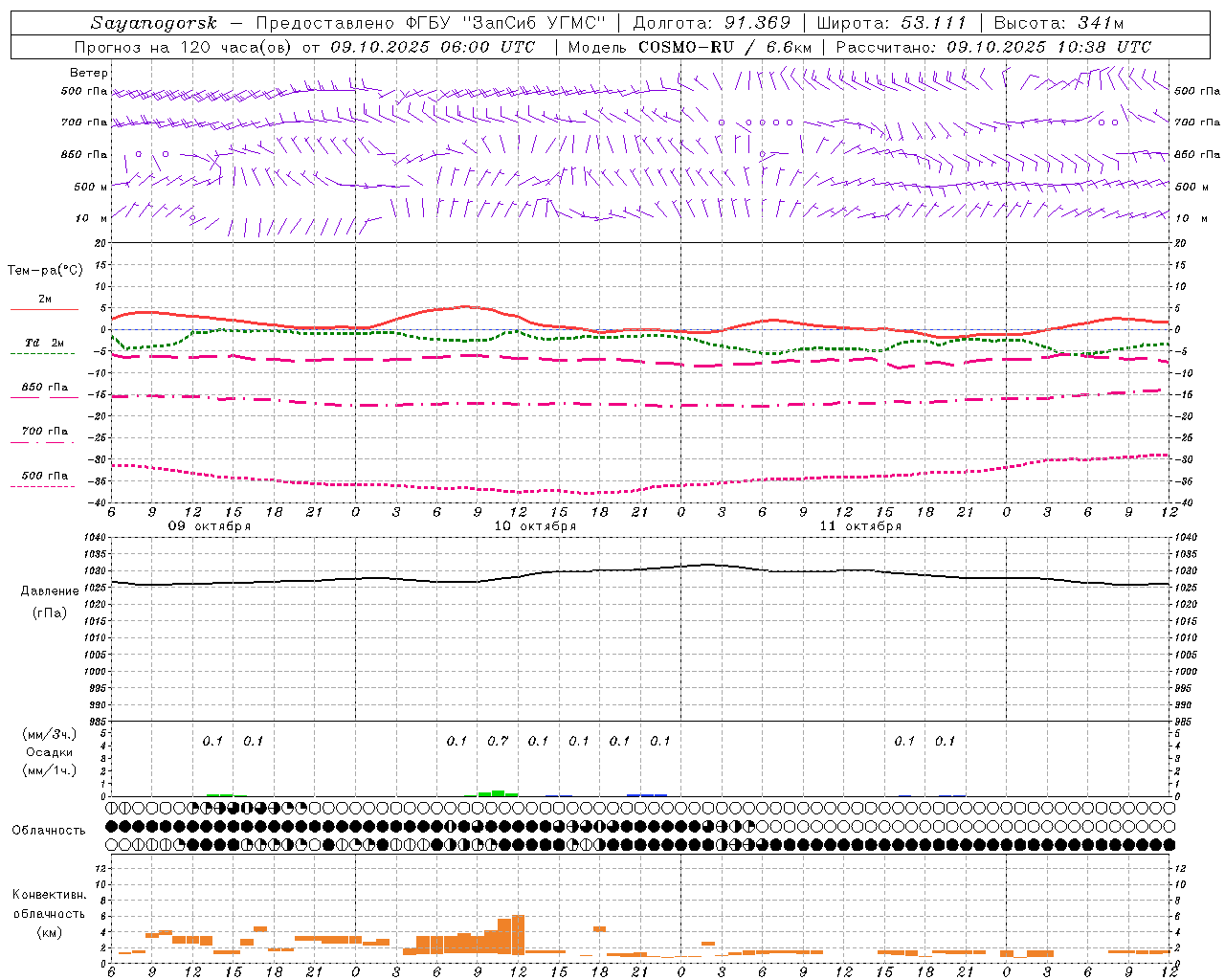This screenshot has width=1225, height=980.
Task: Click the solid red '2м' legend line
Action: [x=44, y=309]
